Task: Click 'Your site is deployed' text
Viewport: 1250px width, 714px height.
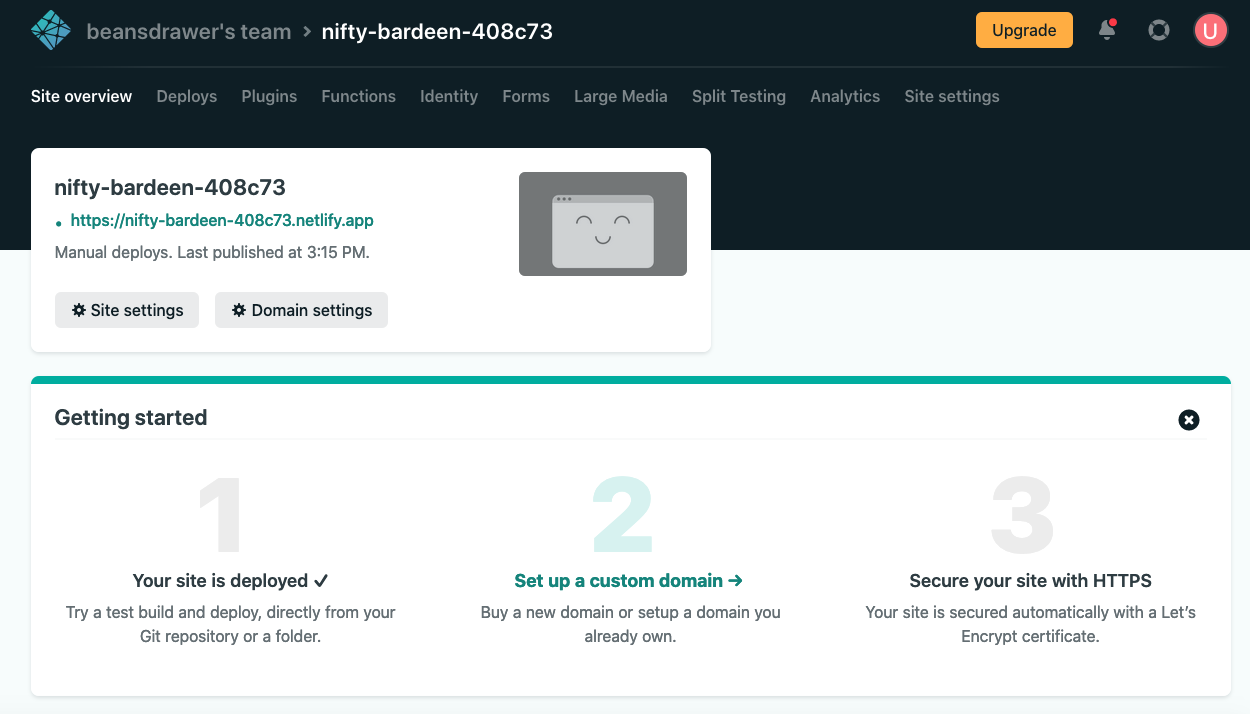Action: coord(231,580)
